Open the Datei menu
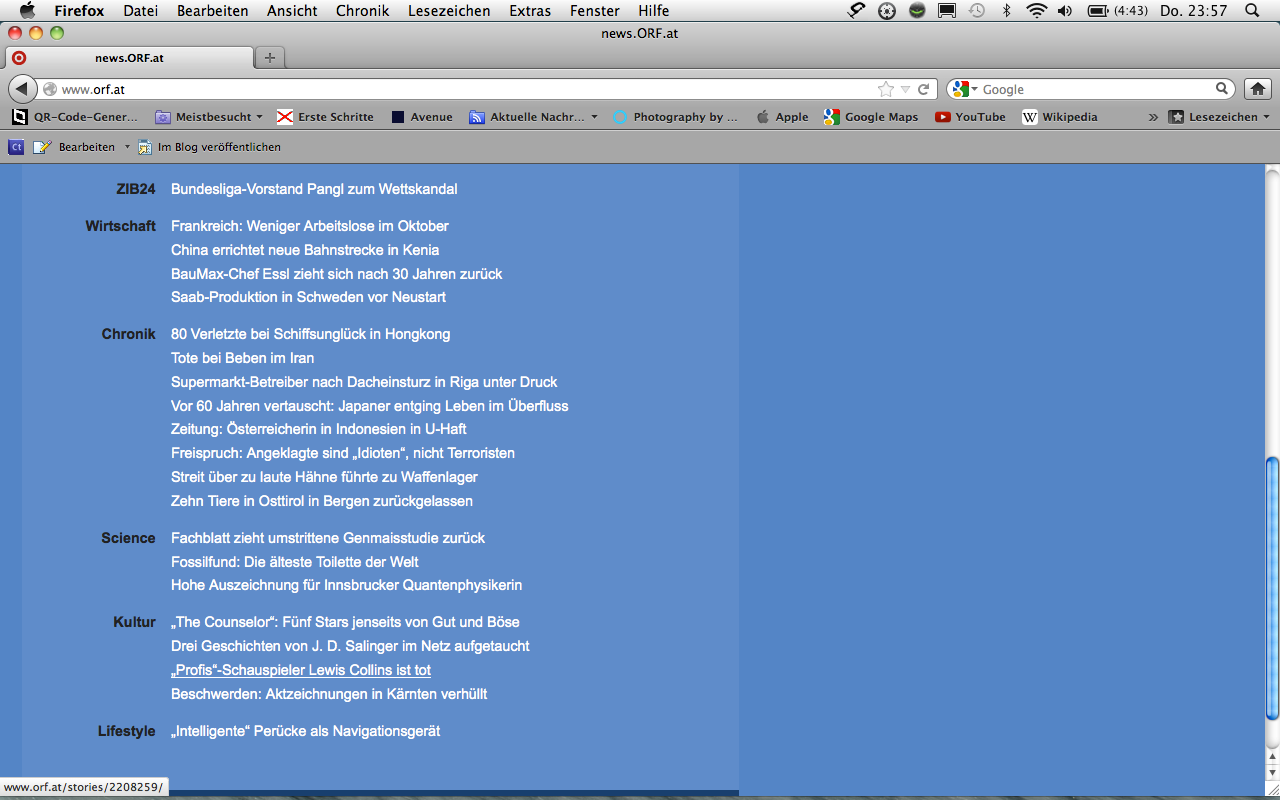Screen dimensions: 1280x800 click(141, 11)
